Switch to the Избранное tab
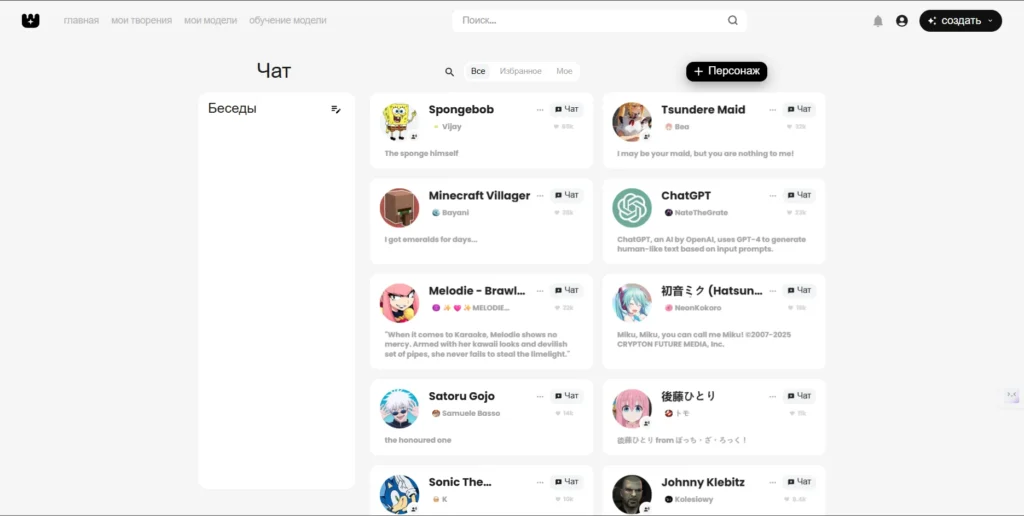 520,71
